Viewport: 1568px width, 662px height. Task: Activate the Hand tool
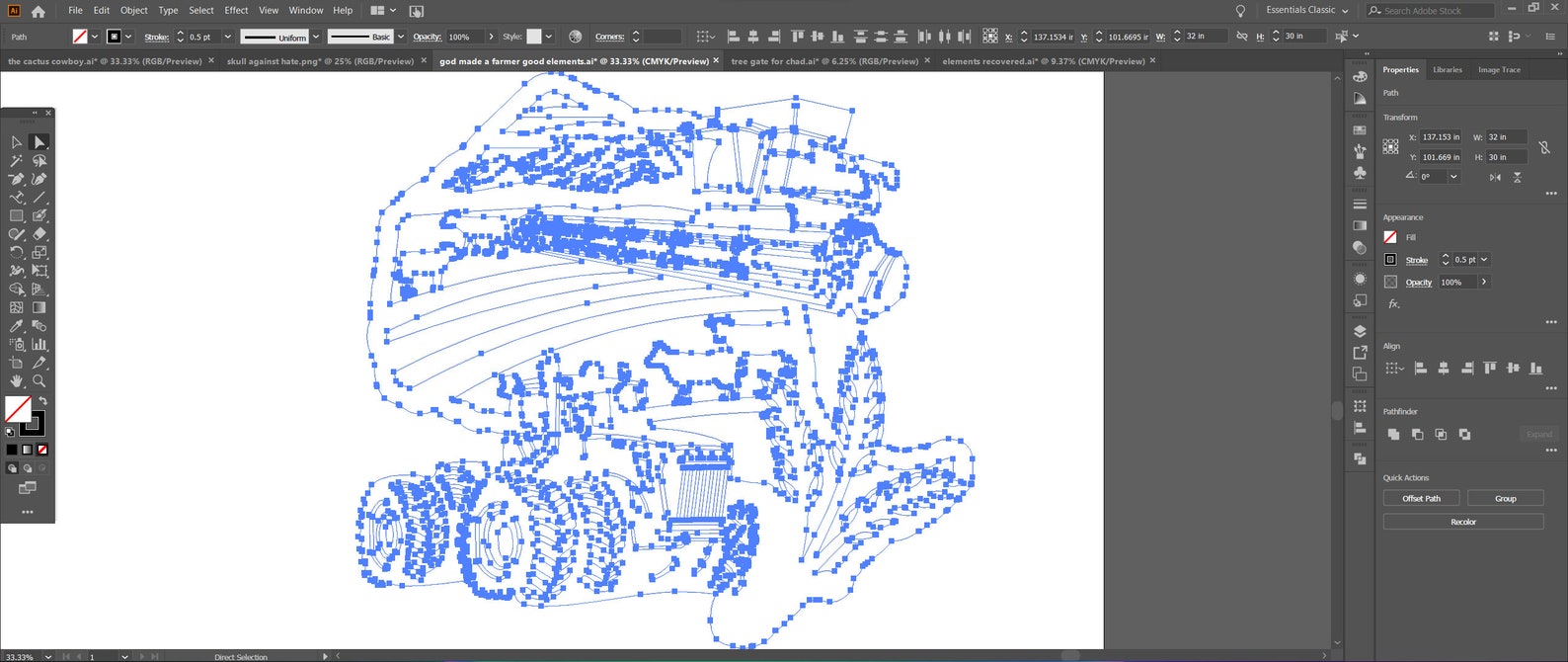tap(17, 381)
